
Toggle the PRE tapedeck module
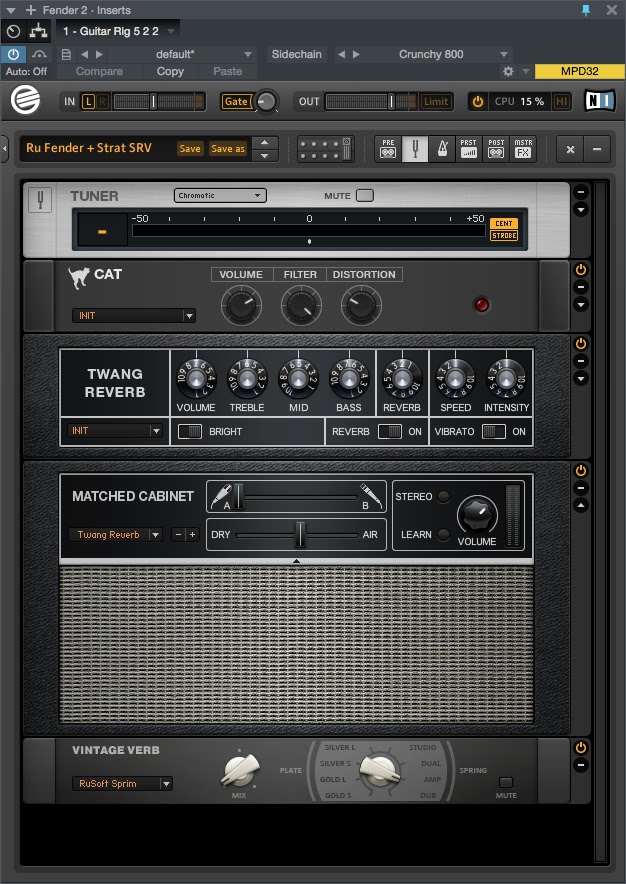[388, 149]
